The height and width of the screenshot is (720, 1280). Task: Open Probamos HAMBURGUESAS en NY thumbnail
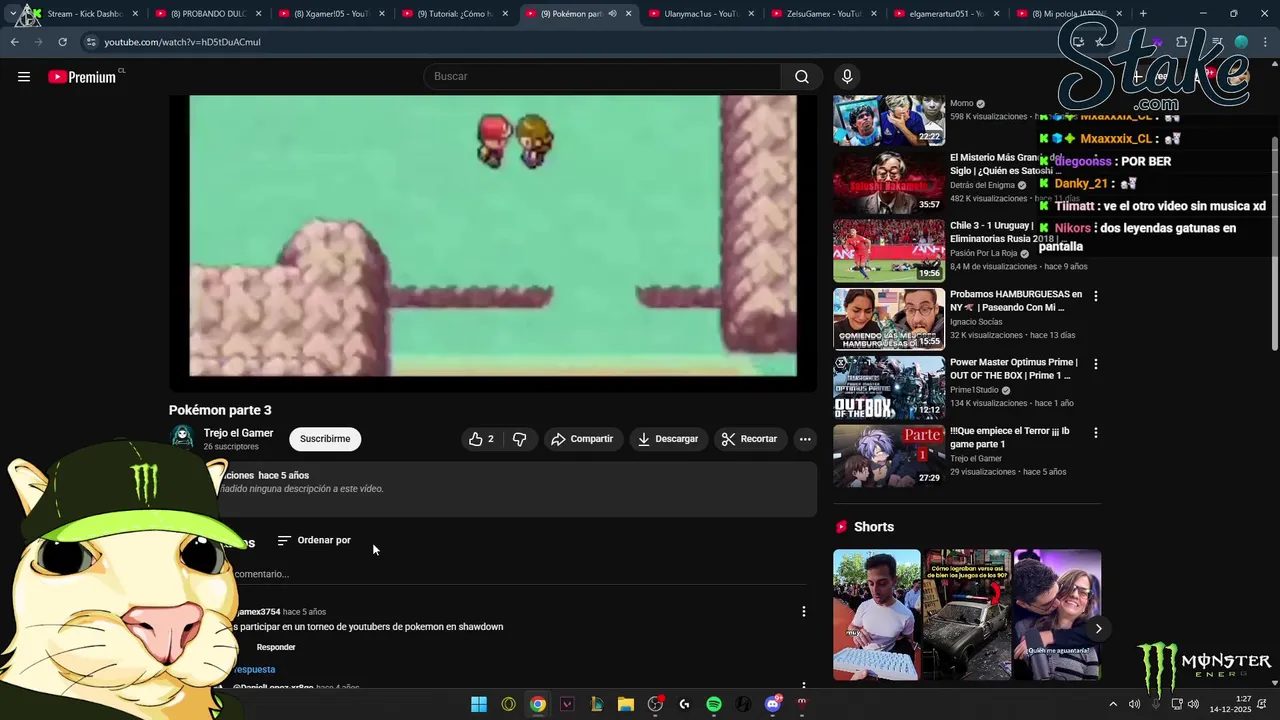(889, 319)
